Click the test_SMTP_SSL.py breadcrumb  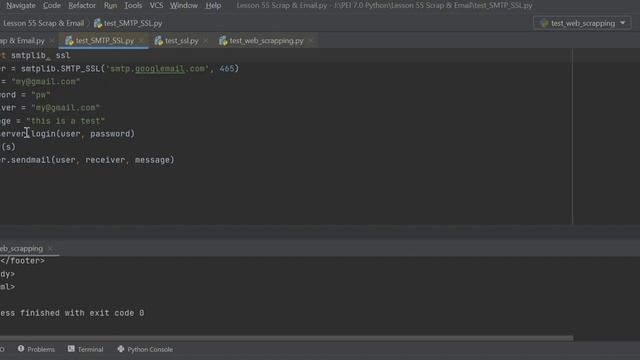(x=133, y=23)
